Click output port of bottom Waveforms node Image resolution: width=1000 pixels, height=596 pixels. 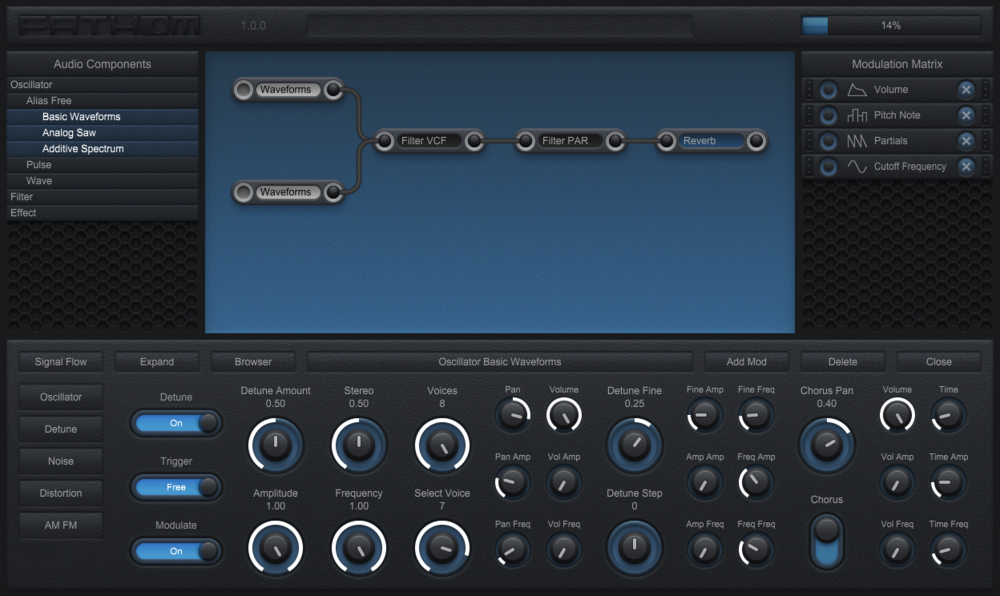[333, 192]
